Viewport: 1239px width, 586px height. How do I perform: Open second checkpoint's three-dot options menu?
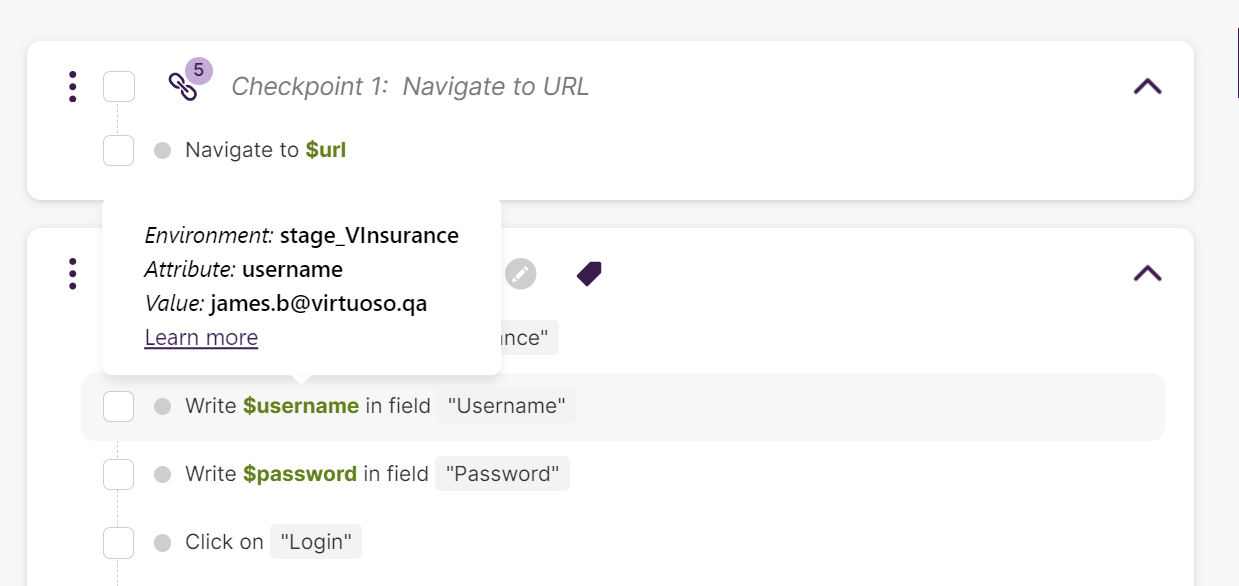pyautogui.click(x=73, y=273)
